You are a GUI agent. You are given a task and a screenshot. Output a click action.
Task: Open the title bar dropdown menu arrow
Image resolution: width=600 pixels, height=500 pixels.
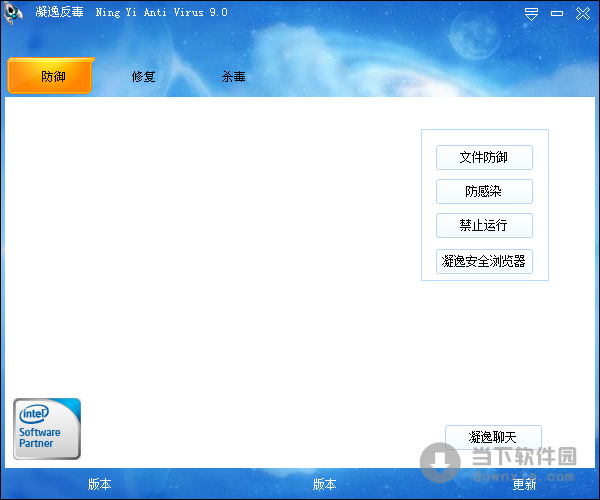(531, 14)
